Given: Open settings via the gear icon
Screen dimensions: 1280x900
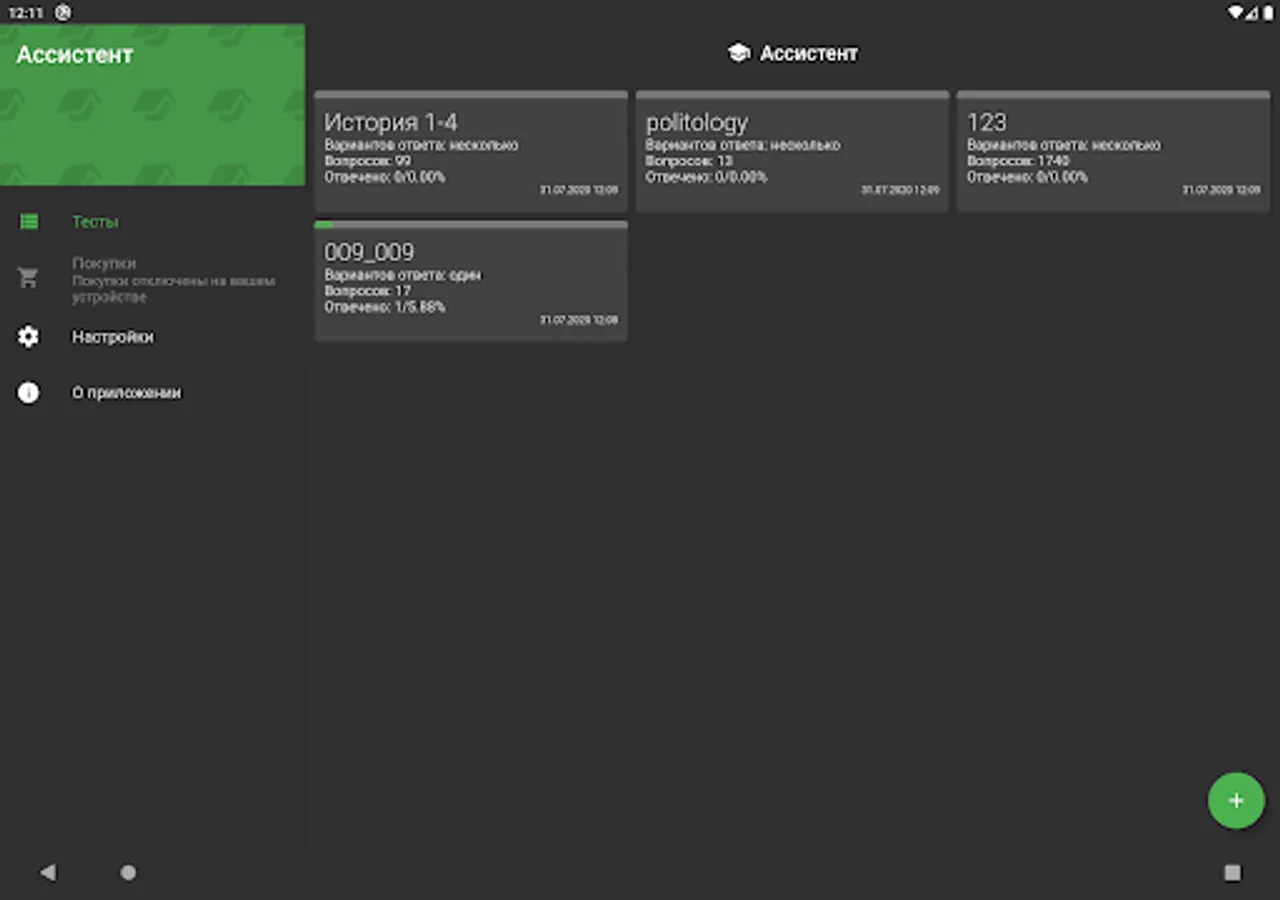Looking at the screenshot, I should point(28,337).
